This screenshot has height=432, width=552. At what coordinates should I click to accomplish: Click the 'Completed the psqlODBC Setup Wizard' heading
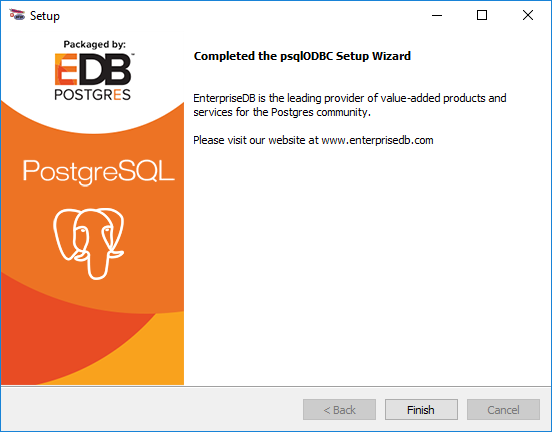tap(302, 56)
